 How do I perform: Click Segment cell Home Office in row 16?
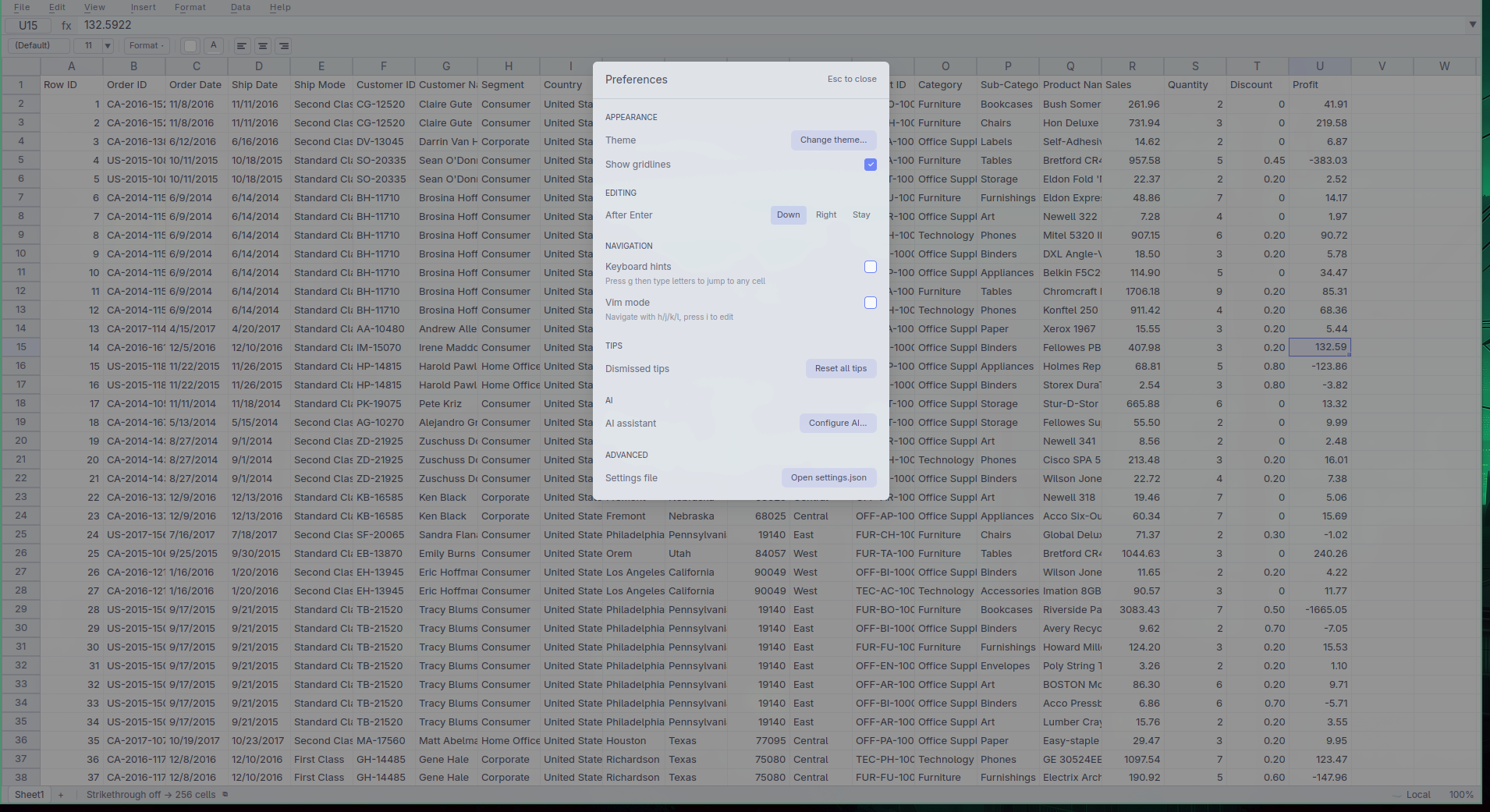[509, 366]
